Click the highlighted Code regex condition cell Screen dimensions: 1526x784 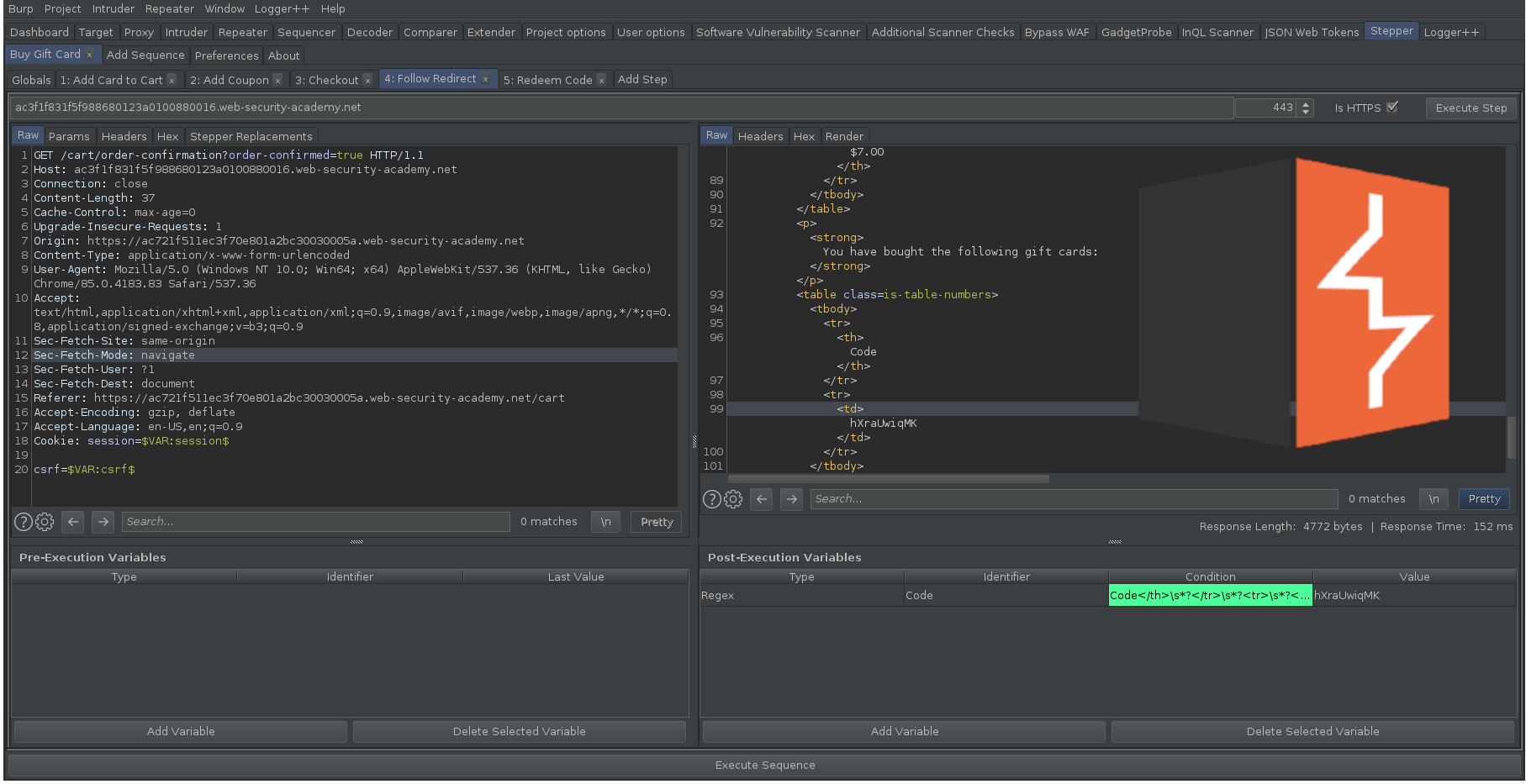point(1210,595)
